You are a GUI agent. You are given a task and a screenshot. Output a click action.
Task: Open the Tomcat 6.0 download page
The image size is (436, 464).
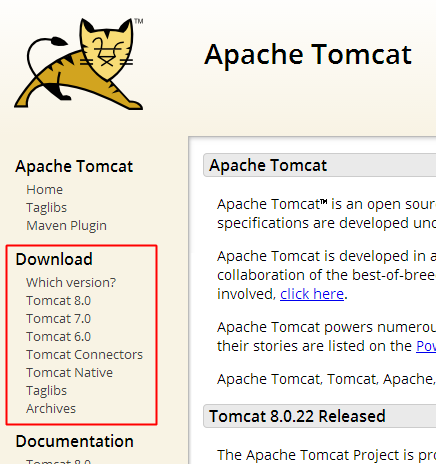(x=58, y=336)
